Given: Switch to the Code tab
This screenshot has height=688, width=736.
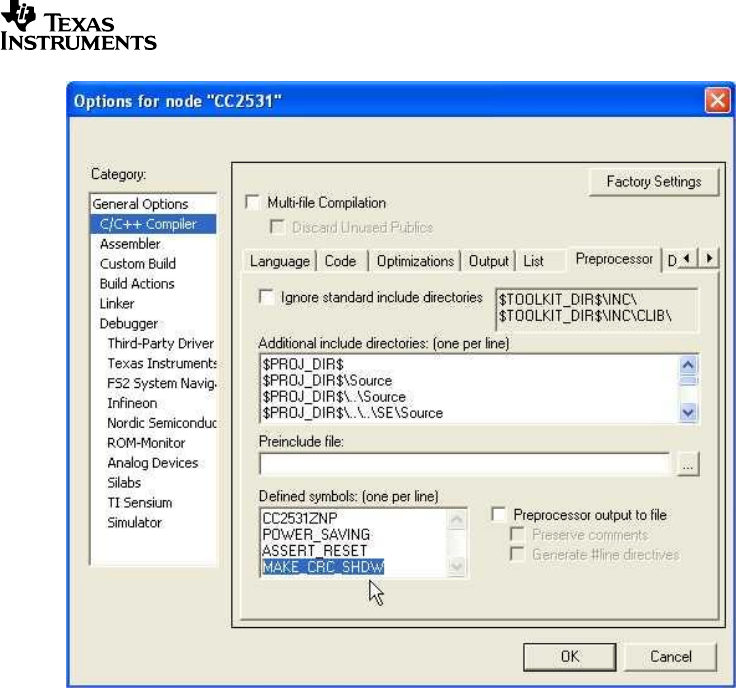Looking at the screenshot, I should tap(340, 261).
